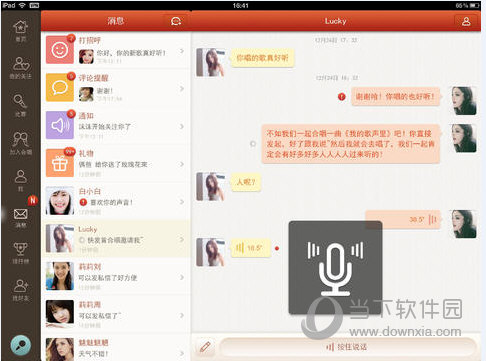The image size is (486, 361).
Task: Expand the 莉莉刘 conversation chevron
Action: 182,277
